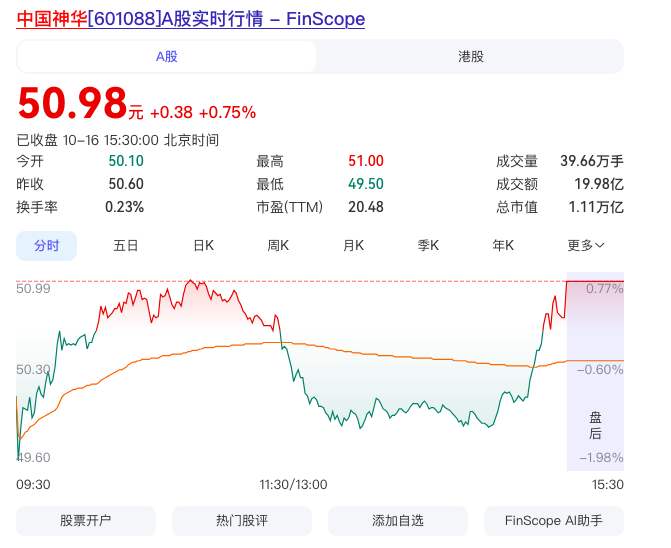The height and width of the screenshot is (548, 671).
Task: Open the 中国神华[601088]A股实时行情 title link
Action: pos(190,19)
